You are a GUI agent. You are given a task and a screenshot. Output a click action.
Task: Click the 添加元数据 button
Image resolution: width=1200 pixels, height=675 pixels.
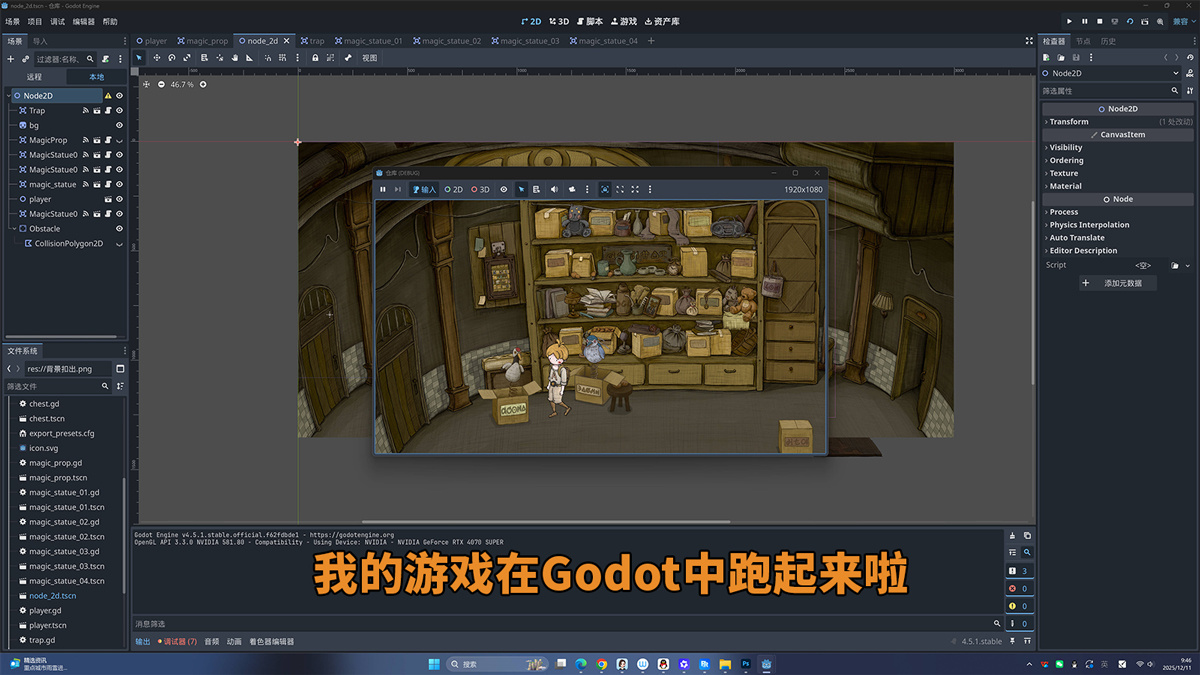click(1119, 283)
